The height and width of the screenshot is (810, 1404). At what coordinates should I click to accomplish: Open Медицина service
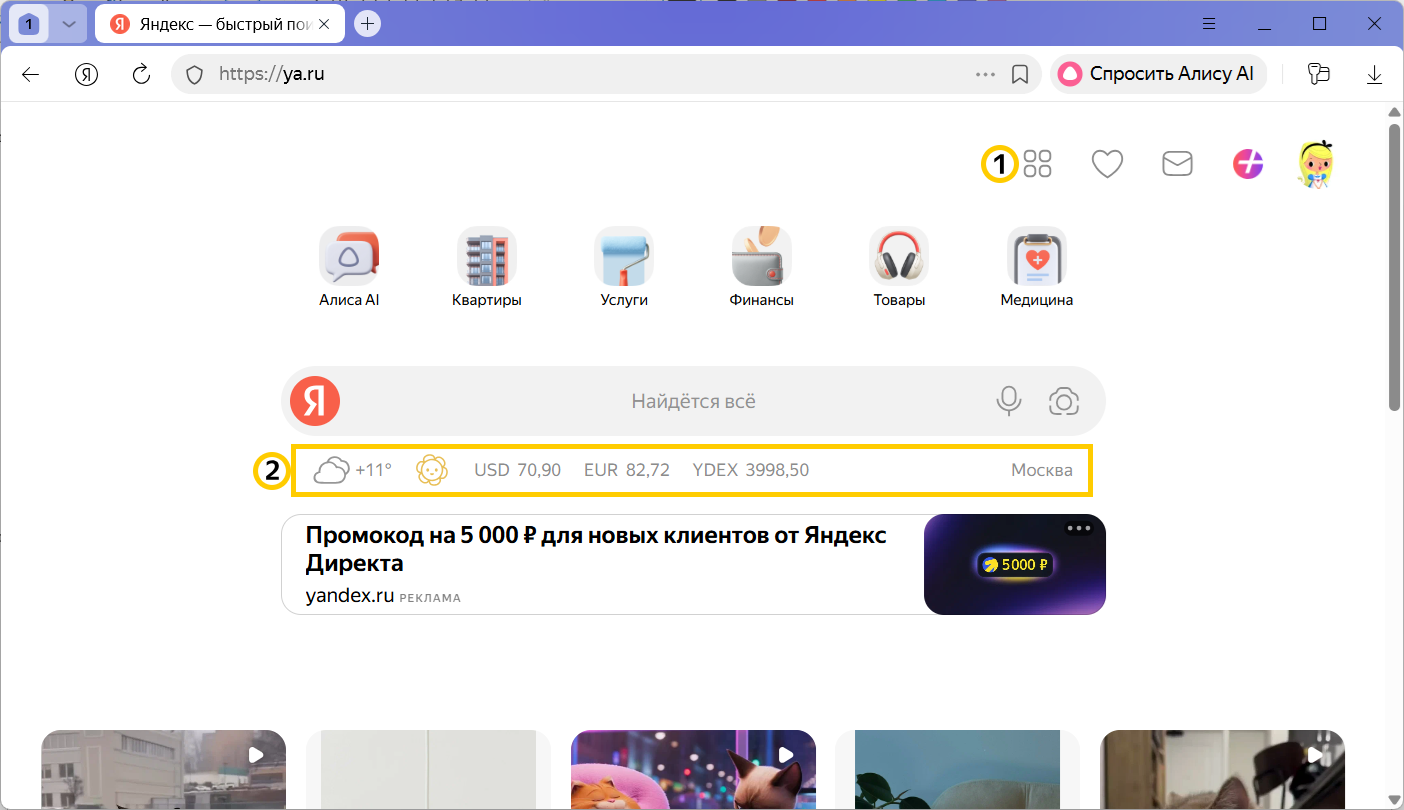coord(1037,267)
